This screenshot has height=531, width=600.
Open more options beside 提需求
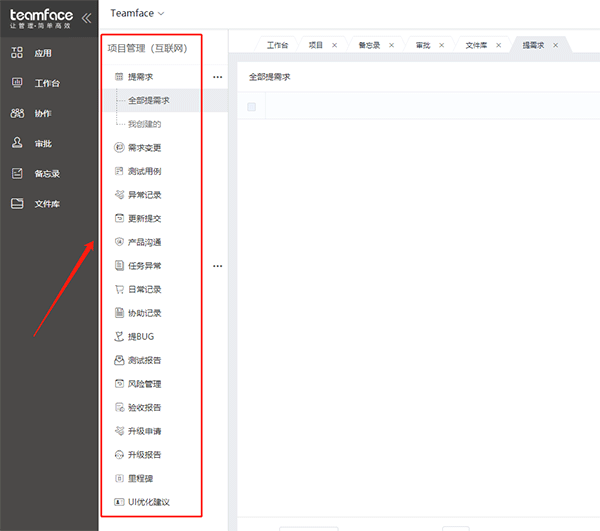(x=217, y=77)
